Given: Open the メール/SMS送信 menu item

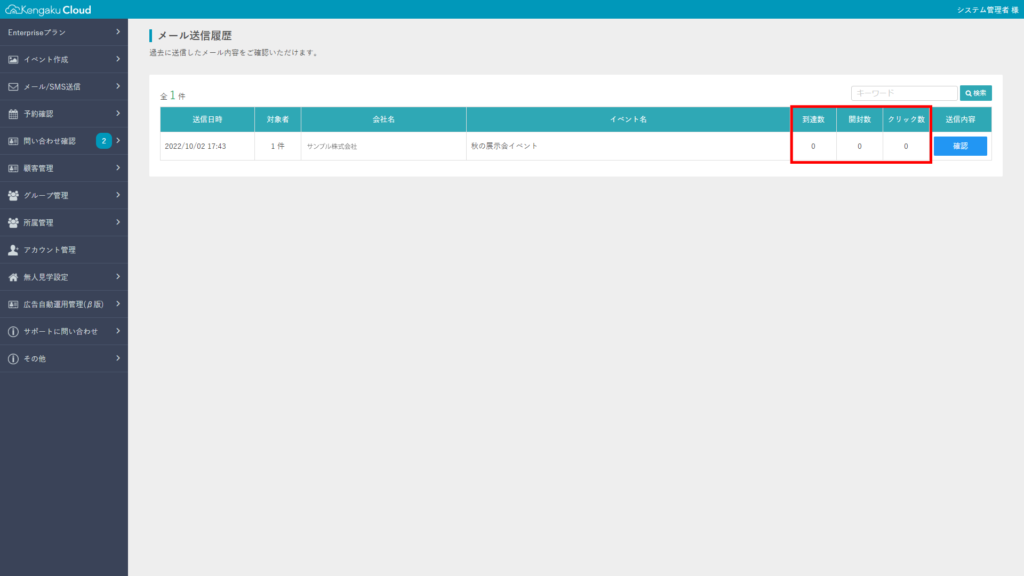Looking at the screenshot, I should (x=64, y=87).
